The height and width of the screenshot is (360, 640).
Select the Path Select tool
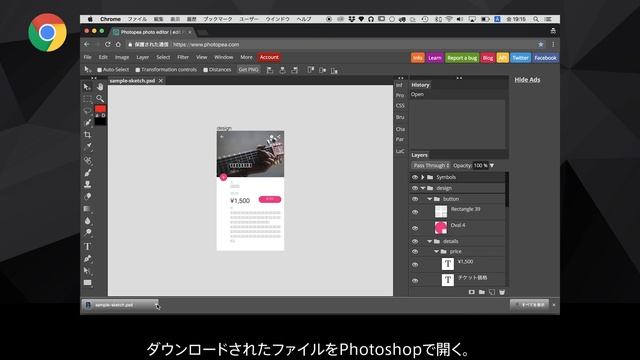point(87,271)
